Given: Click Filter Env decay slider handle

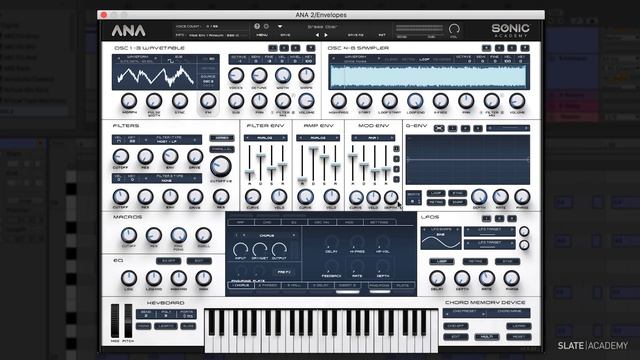Looking at the screenshot, I should click(260, 156).
